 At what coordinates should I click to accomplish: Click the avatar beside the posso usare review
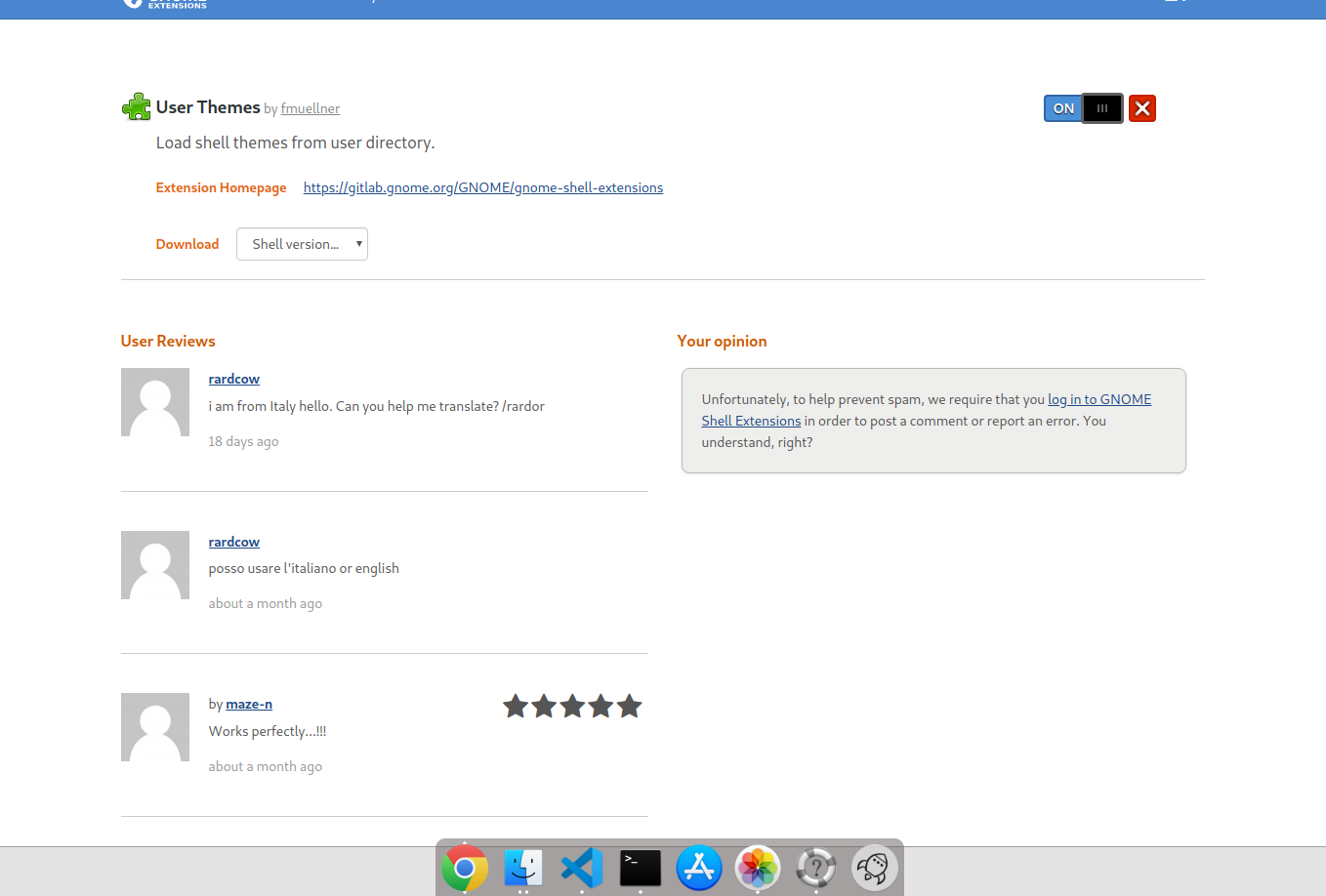pos(155,565)
